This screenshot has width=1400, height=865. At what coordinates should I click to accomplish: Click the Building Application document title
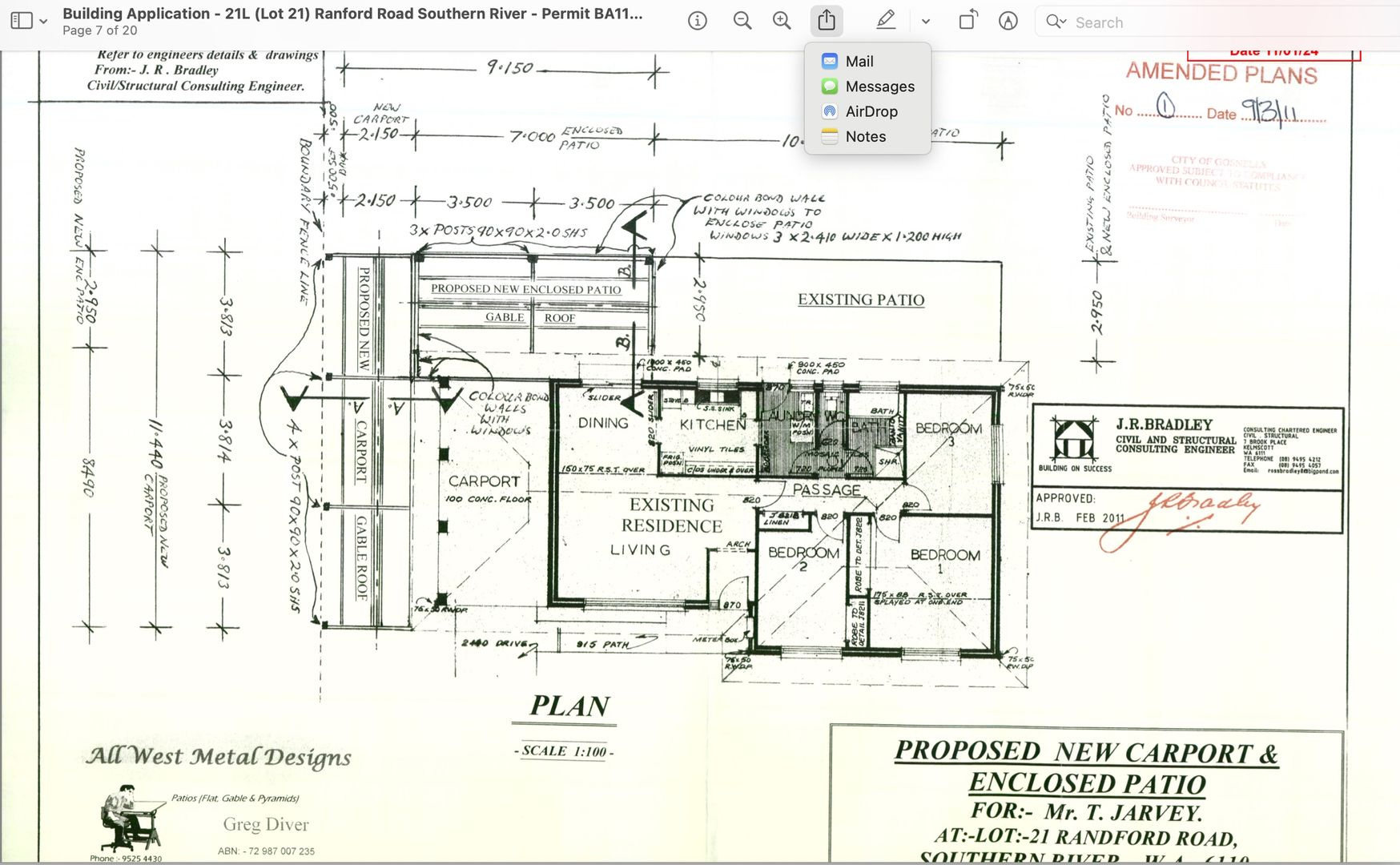352,14
